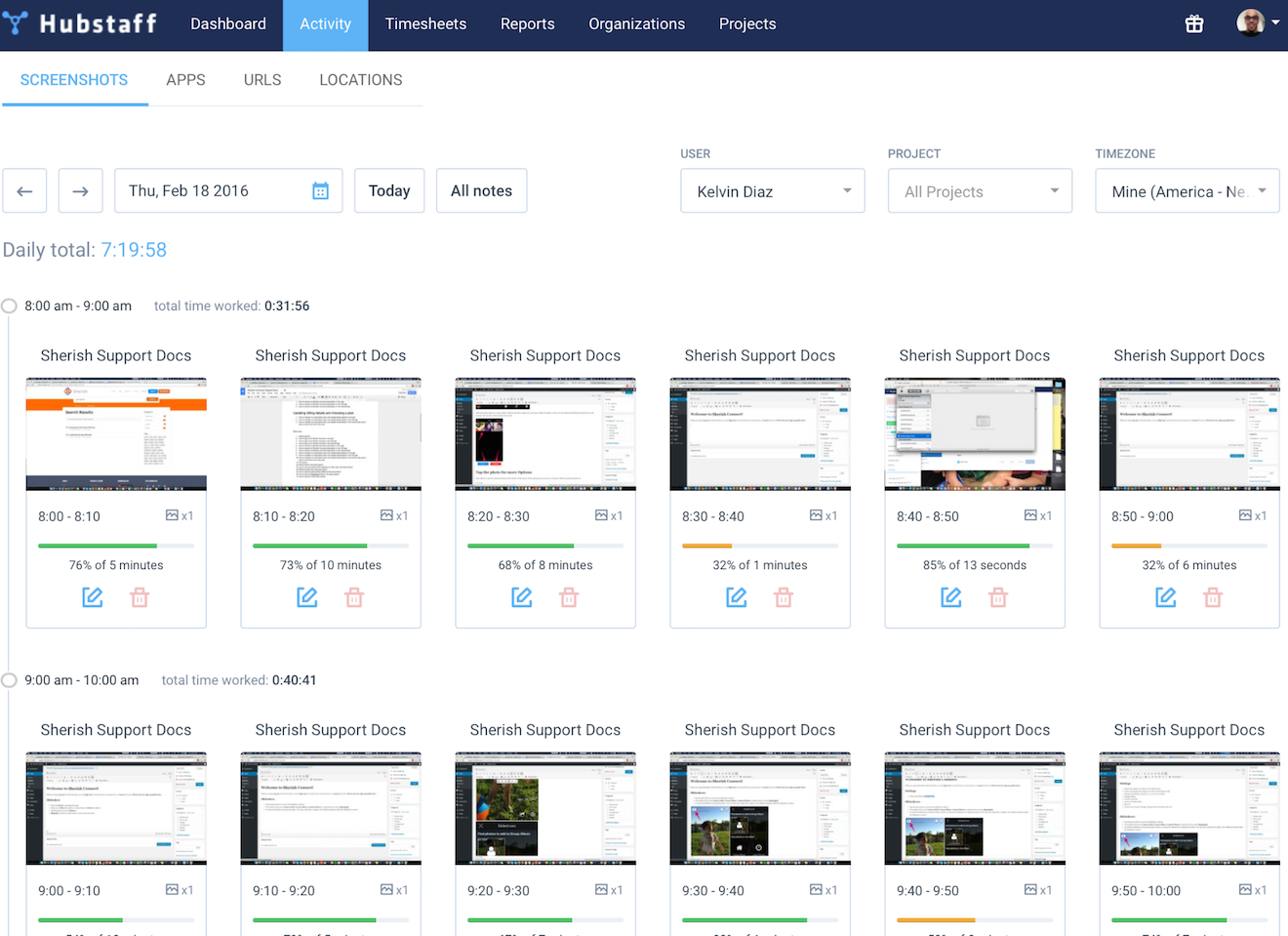Edit the 8:10 - 8:20 entry
The image size is (1288, 936).
[x=307, y=597]
